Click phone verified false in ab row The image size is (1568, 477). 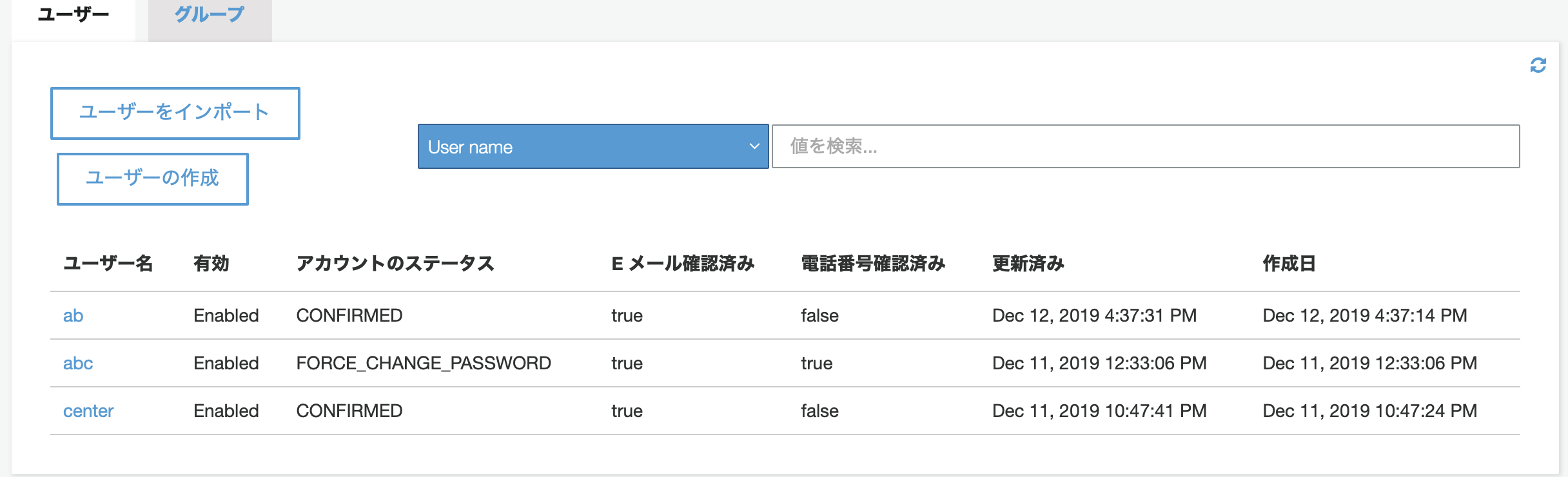click(820, 315)
